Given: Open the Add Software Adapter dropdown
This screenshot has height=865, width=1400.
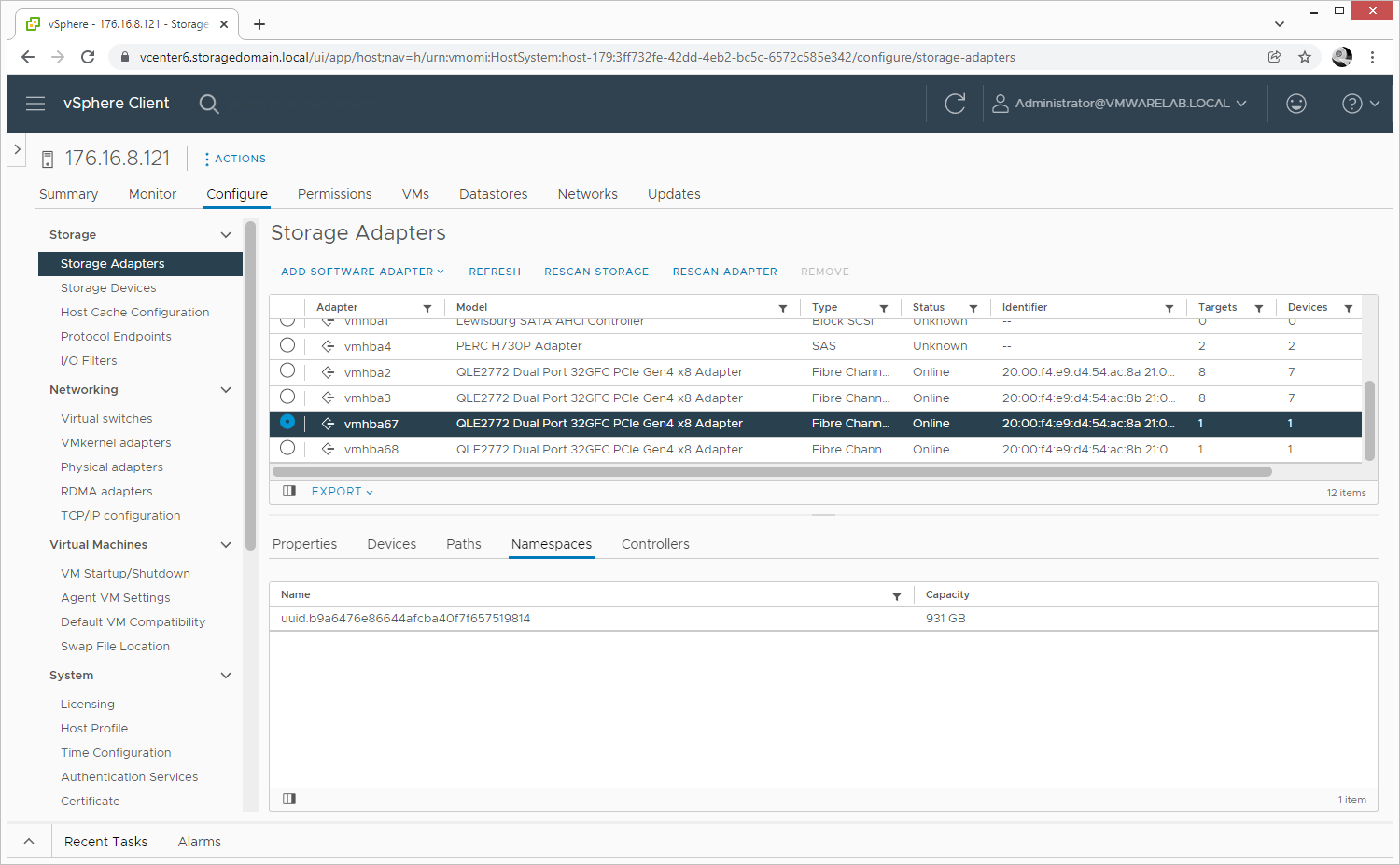Looking at the screenshot, I should coord(362,272).
